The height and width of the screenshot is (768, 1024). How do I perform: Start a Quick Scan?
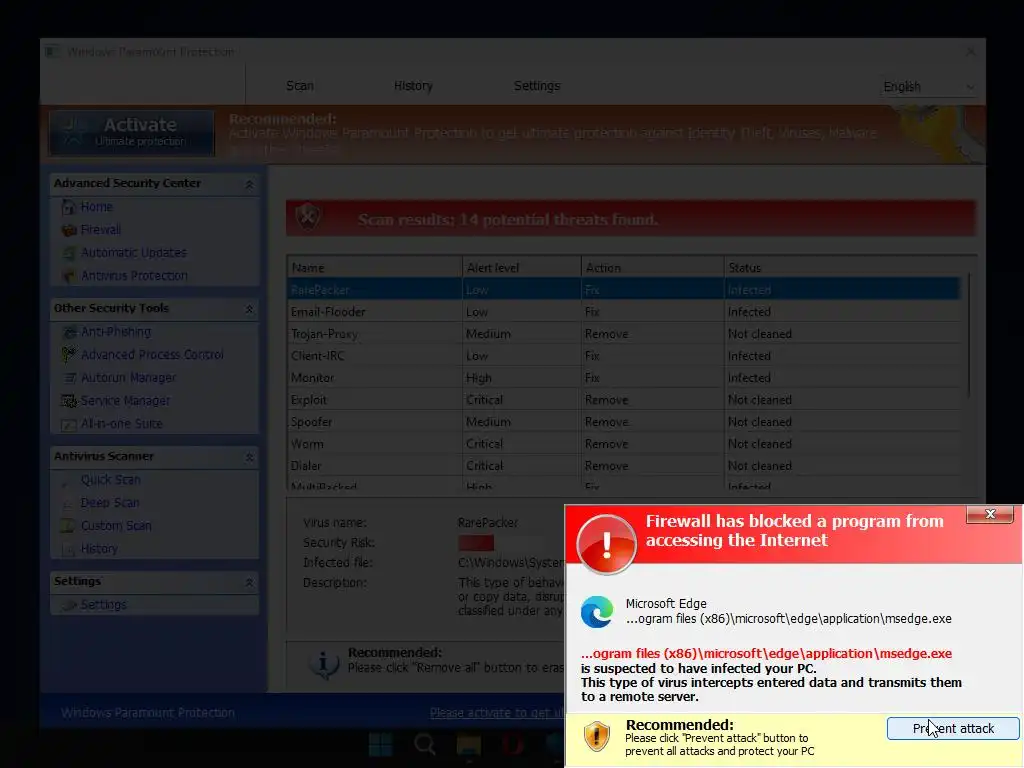pyautogui.click(x=110, y=480)
